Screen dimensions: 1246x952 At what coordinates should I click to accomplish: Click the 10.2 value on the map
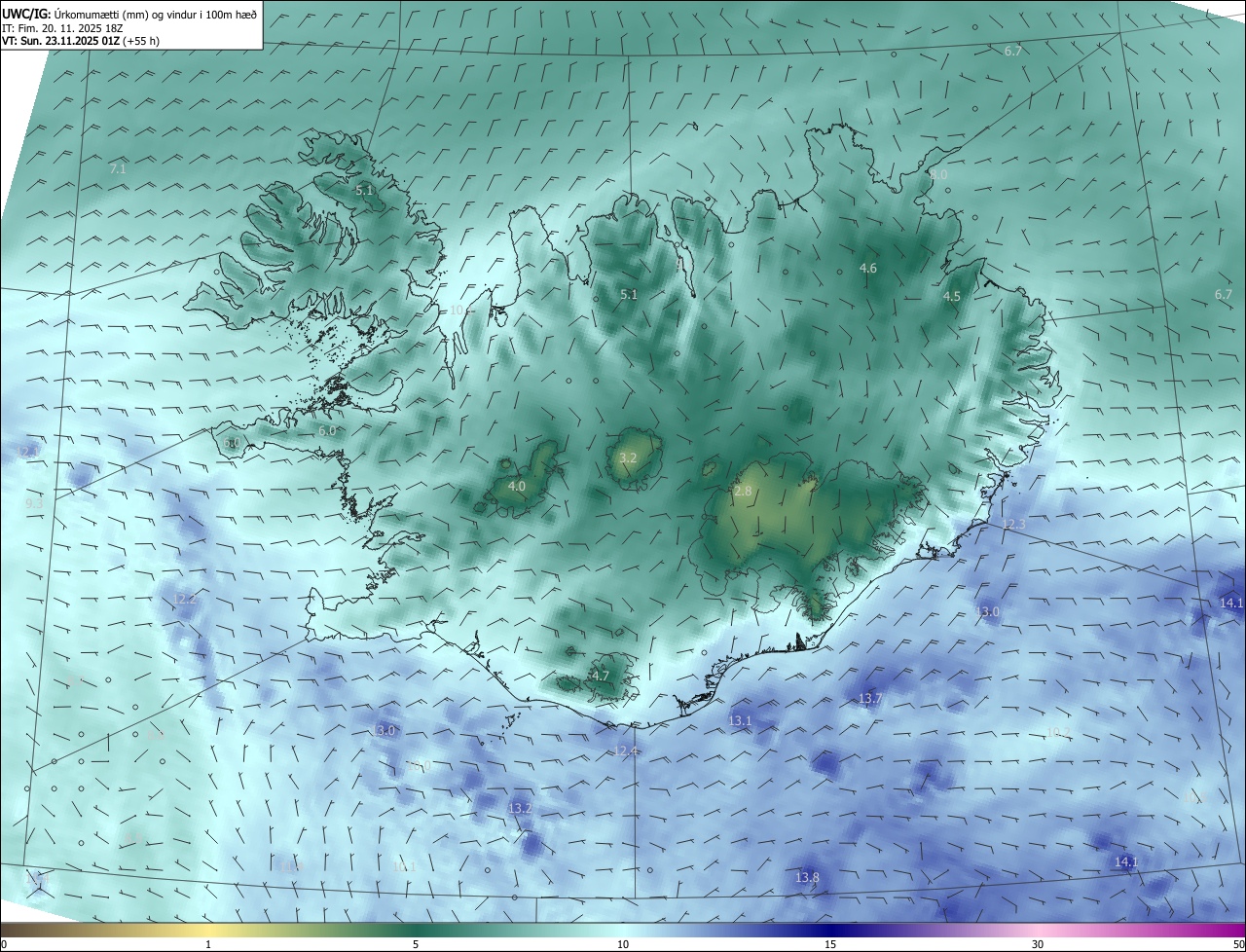pyautogui.click(x=1058, y=732)
